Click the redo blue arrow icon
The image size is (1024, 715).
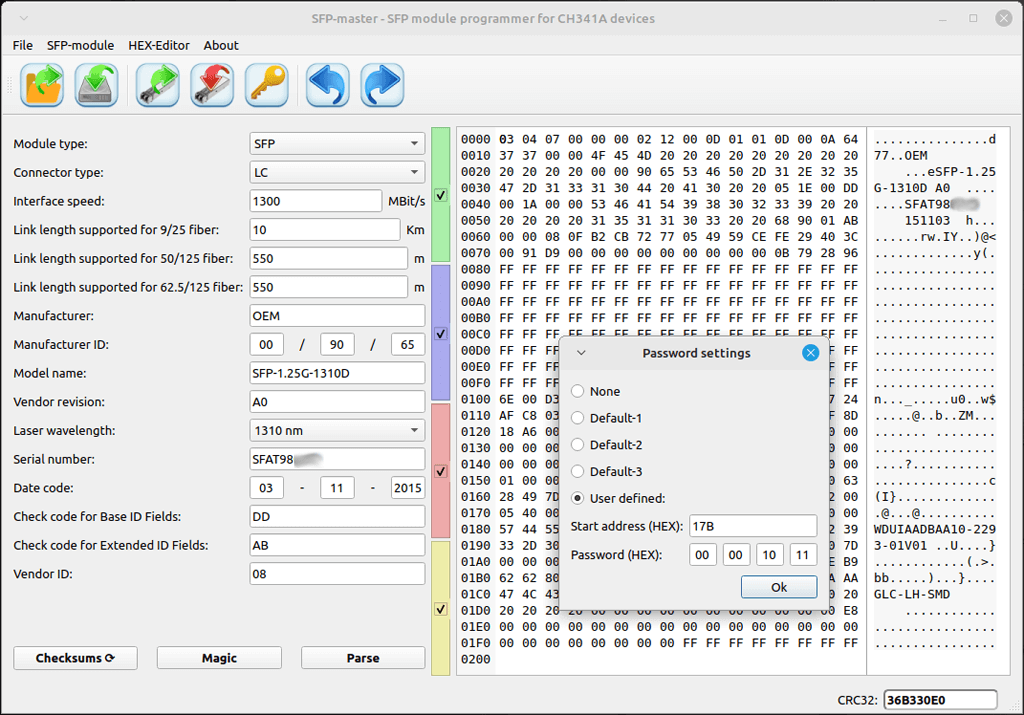click(x=382, y=85)
